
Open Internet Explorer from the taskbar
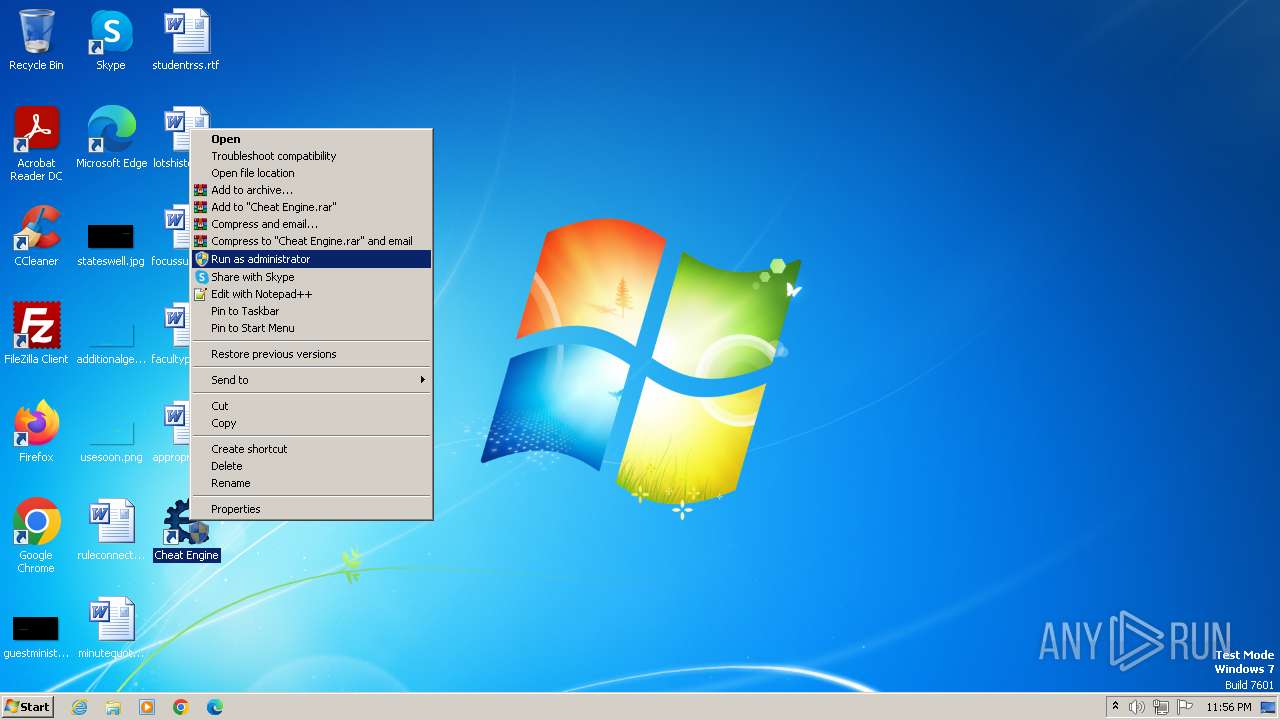79,707
